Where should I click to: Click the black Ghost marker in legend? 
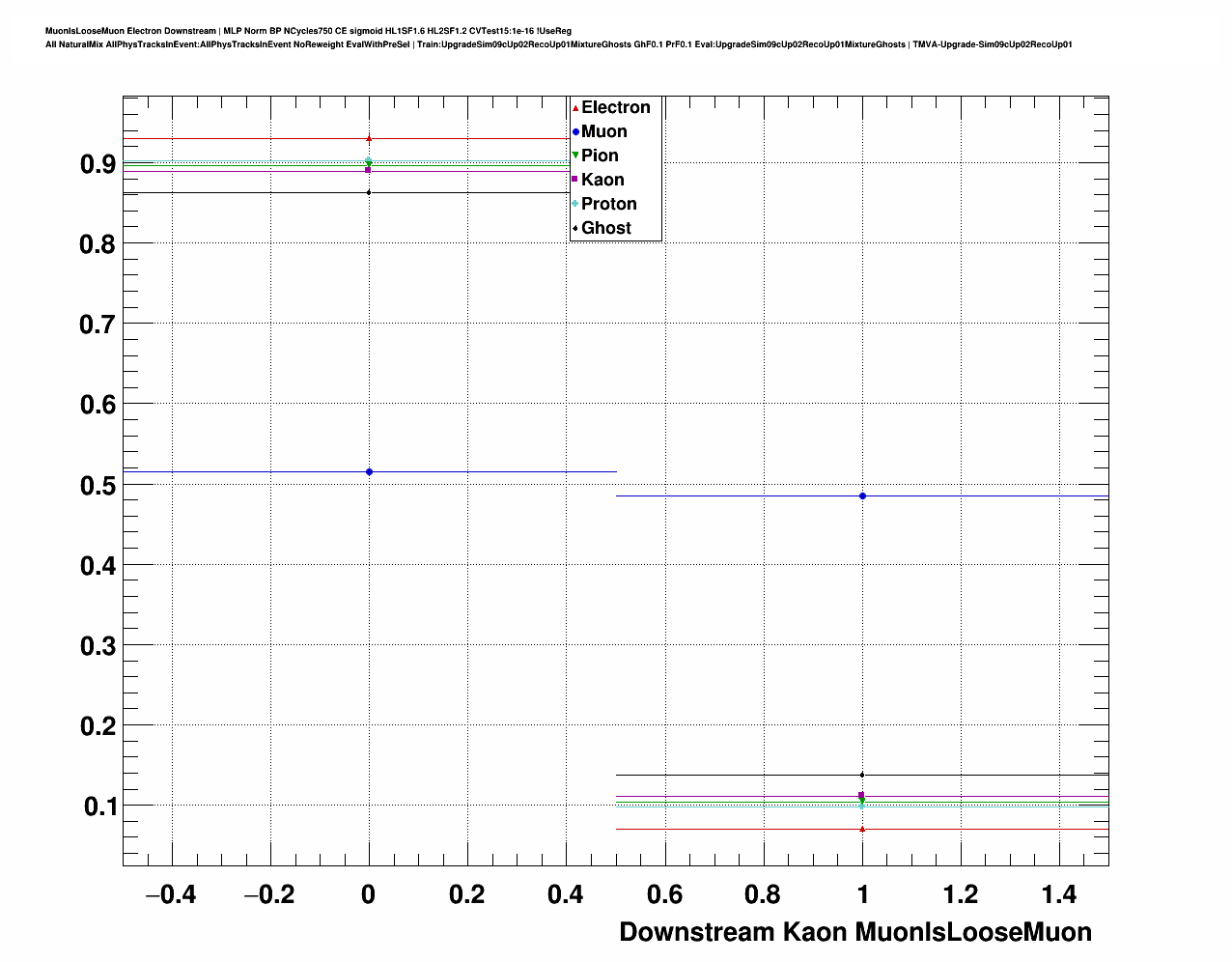(575, 228)
